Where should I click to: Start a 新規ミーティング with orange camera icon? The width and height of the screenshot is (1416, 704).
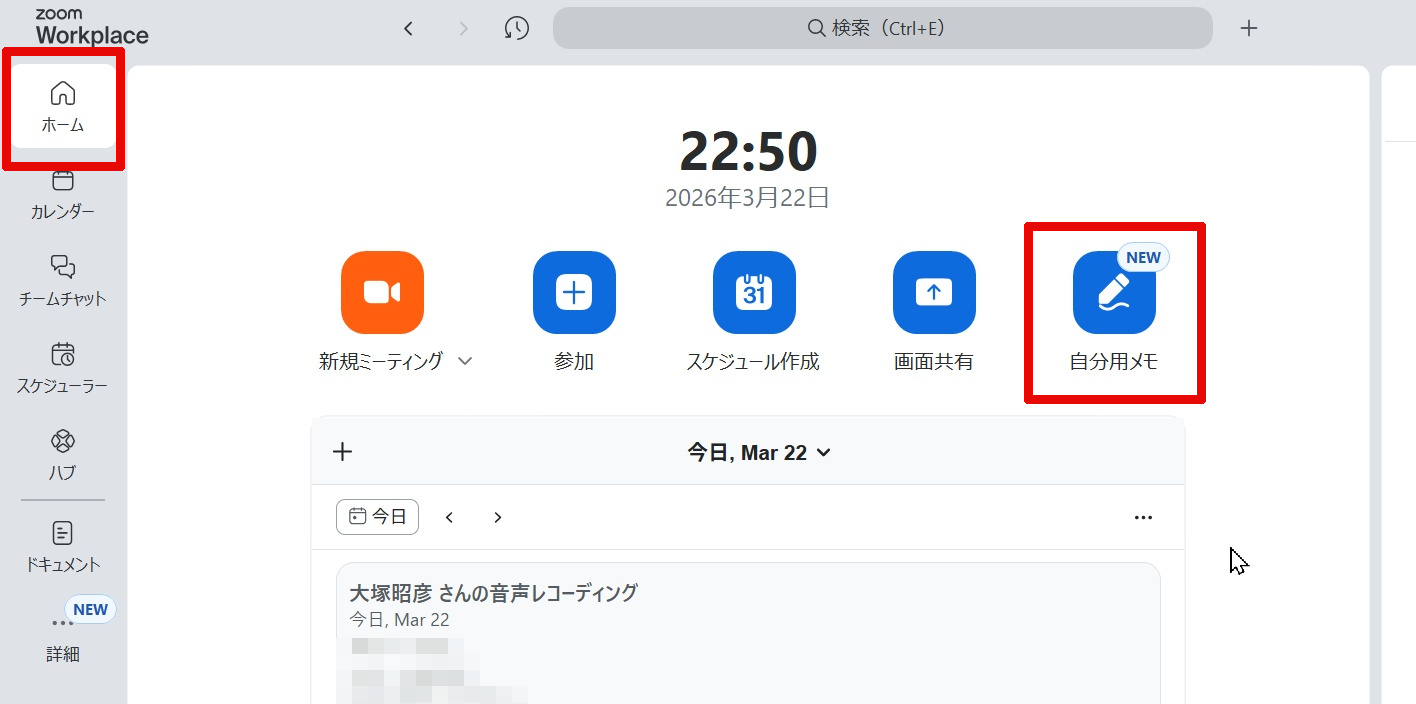[382, 292]
